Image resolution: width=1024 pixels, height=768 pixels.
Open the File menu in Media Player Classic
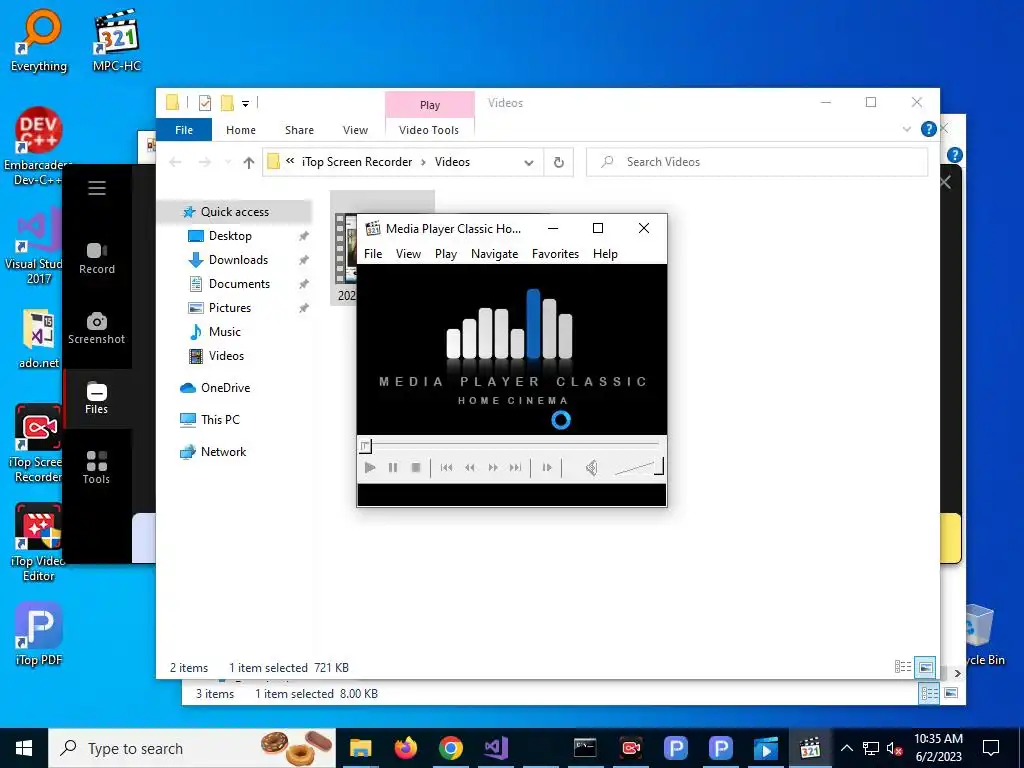tap(373, 254)
